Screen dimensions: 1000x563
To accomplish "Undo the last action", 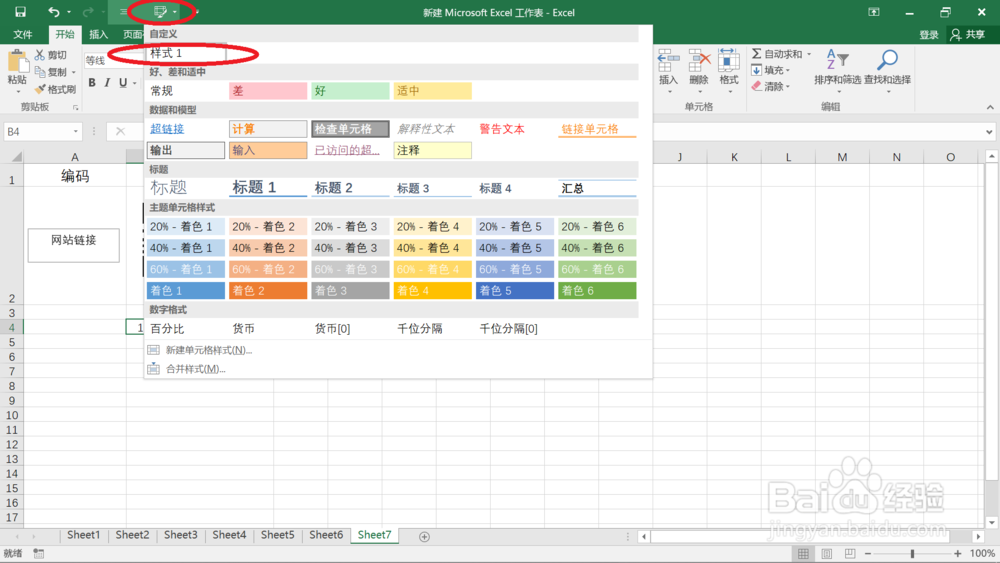I will [x=54, y=11].
